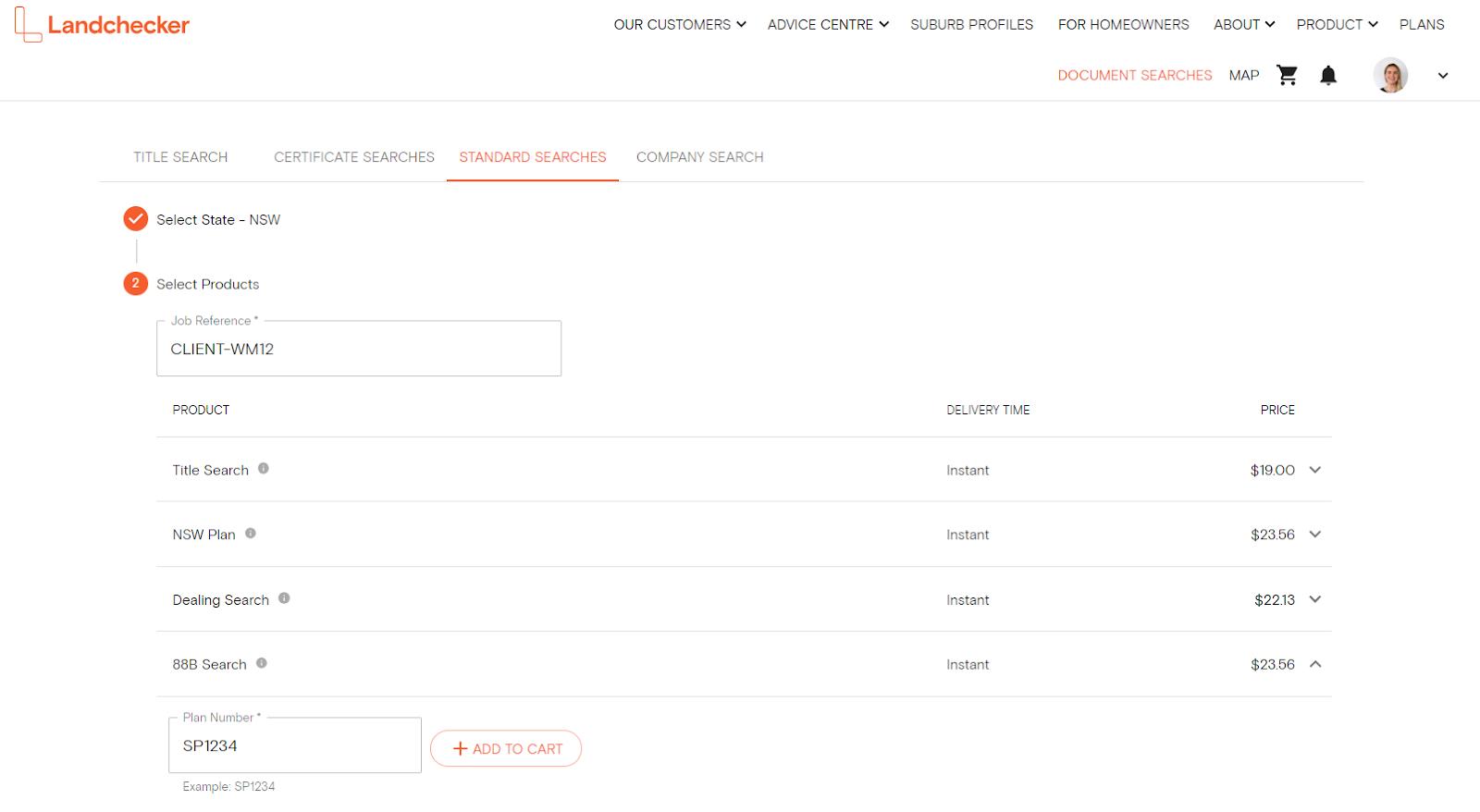Click the Price column header
The height and width of the screenshot is (812, 1480).
(x=1277, y=410)
